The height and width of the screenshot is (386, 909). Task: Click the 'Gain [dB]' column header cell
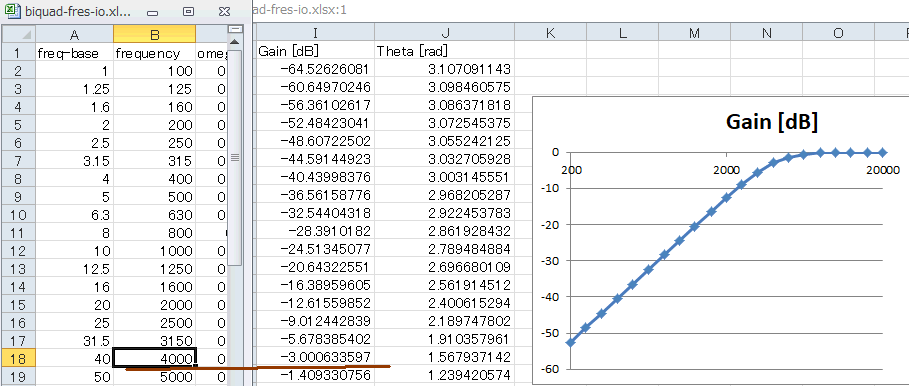pos(315,51)
